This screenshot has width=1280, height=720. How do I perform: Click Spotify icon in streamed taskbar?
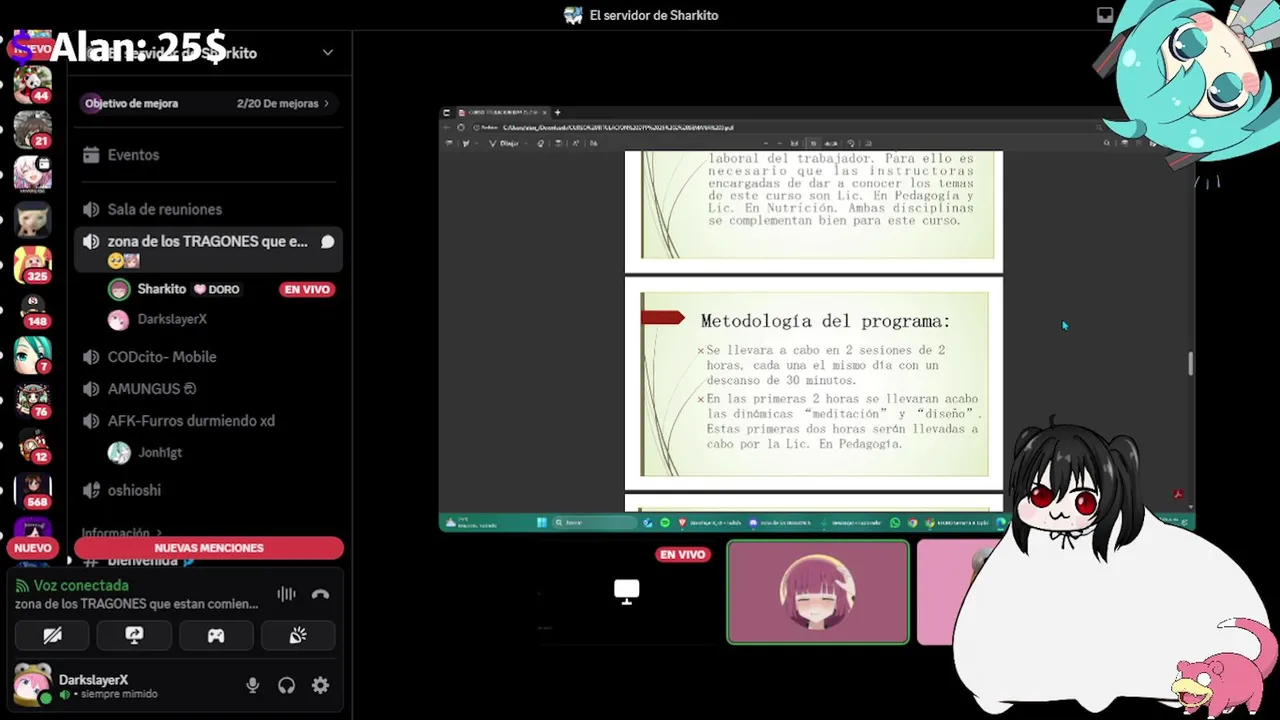pos(665,522)
